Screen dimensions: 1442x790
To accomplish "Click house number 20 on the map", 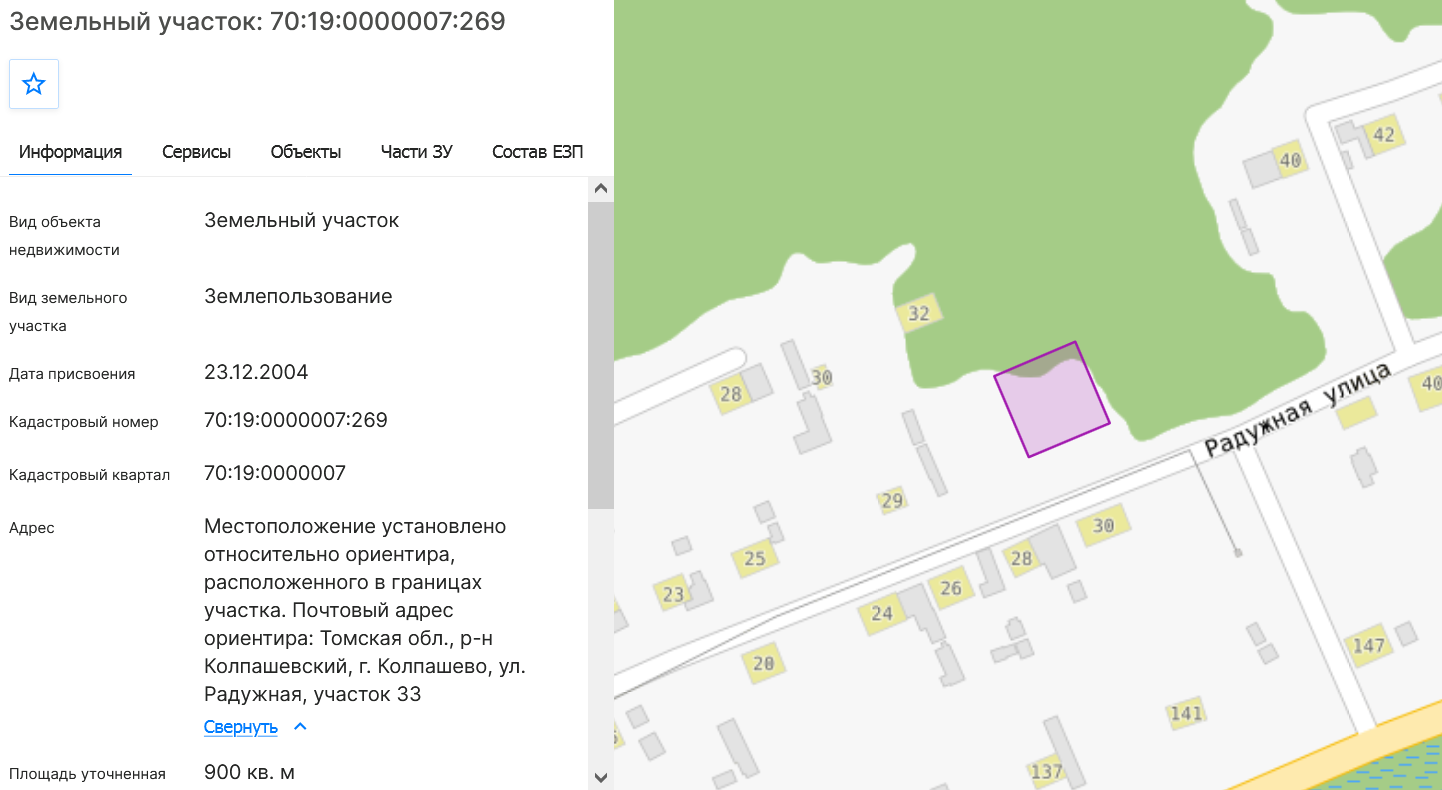I will click(x=764, y=662).
